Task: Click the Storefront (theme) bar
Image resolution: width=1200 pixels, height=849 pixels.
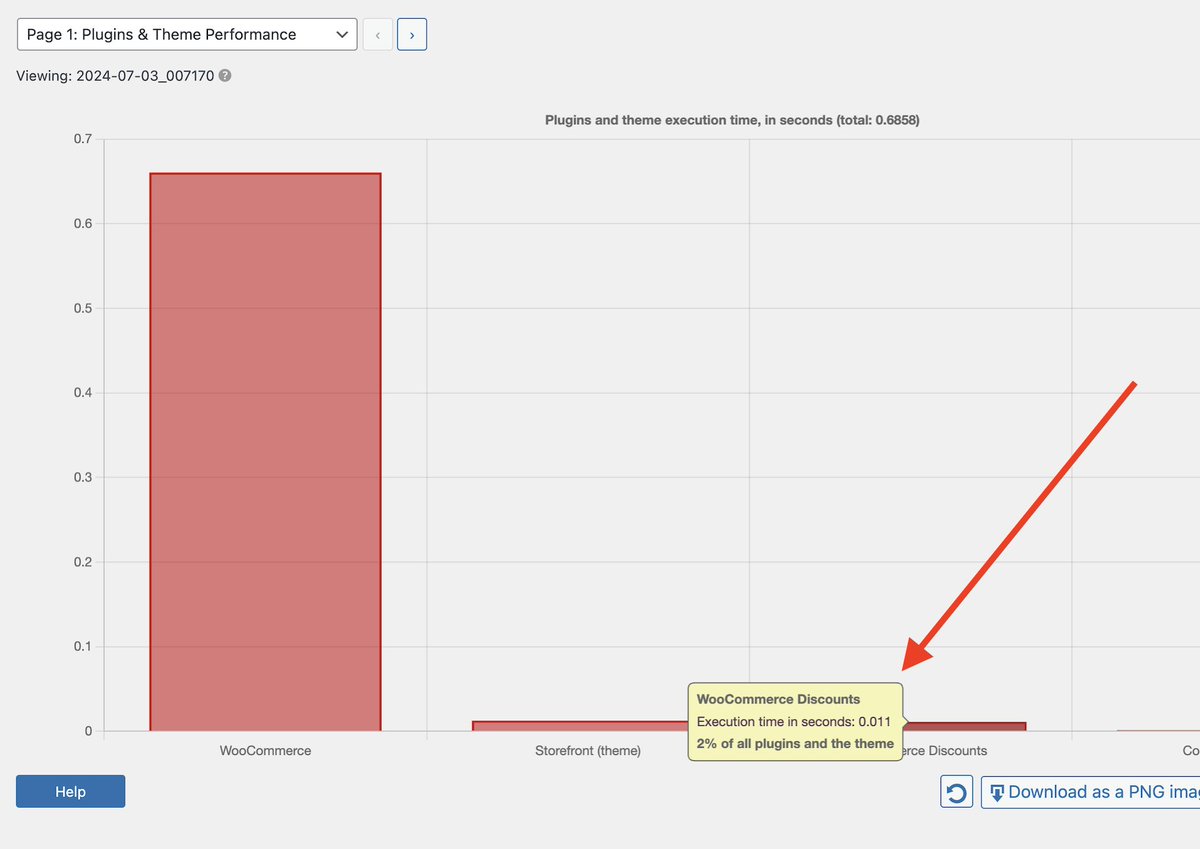Action: (x=580, y=726)
